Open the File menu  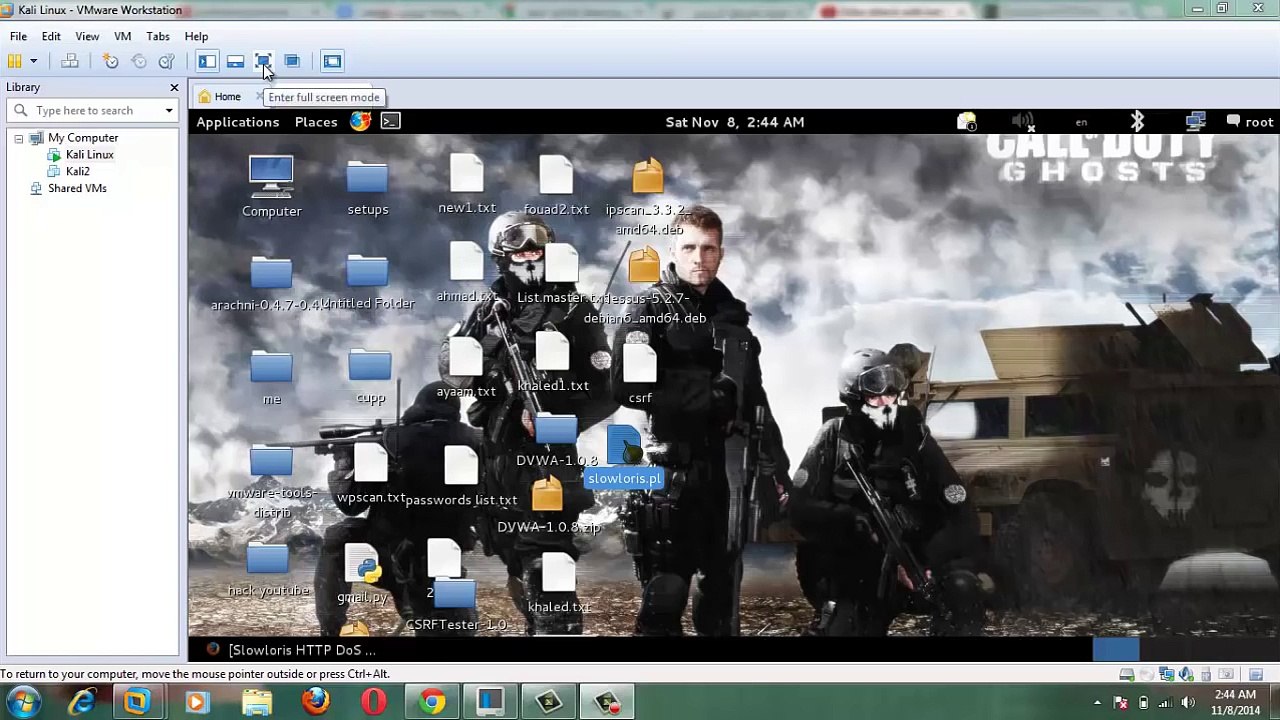[x=18, y=36]
